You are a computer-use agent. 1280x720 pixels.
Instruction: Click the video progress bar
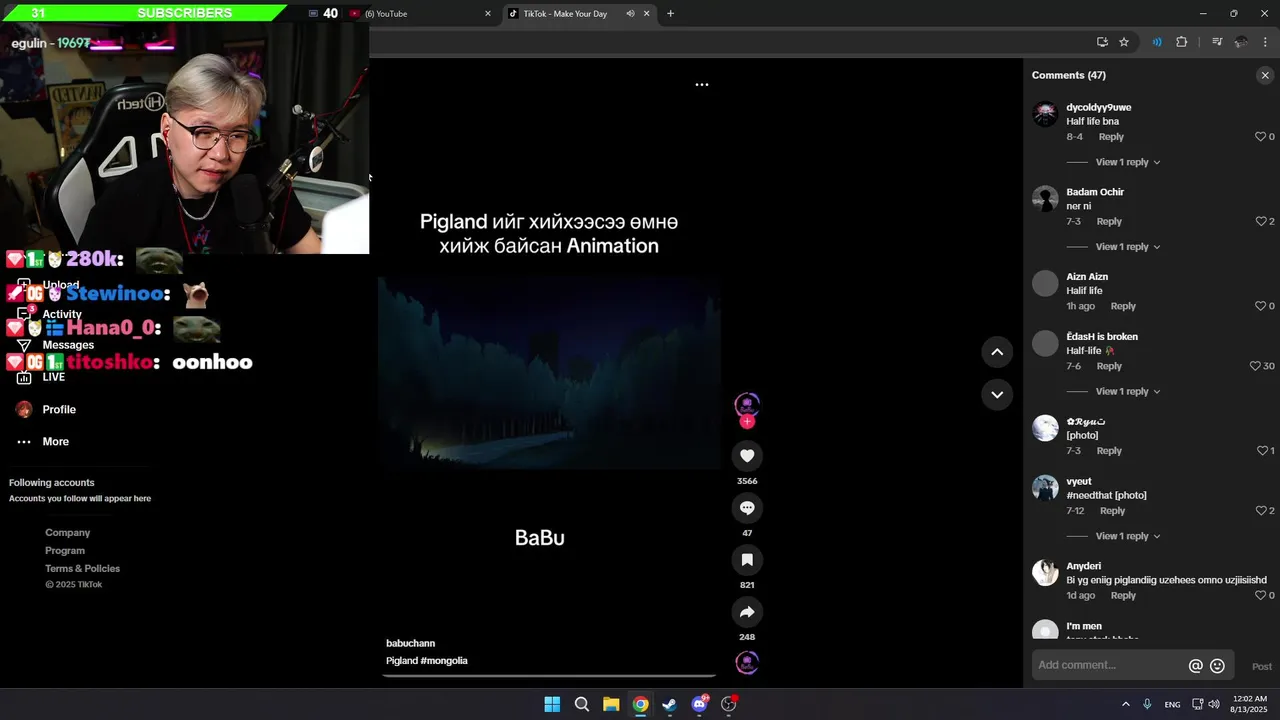[x=549, y=676]
